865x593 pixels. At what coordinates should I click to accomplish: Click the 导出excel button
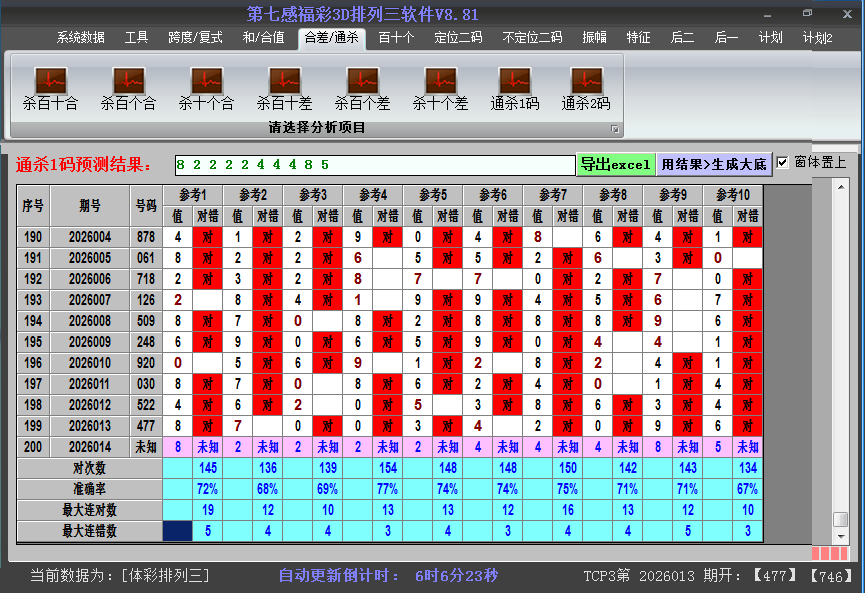(615, 164)
